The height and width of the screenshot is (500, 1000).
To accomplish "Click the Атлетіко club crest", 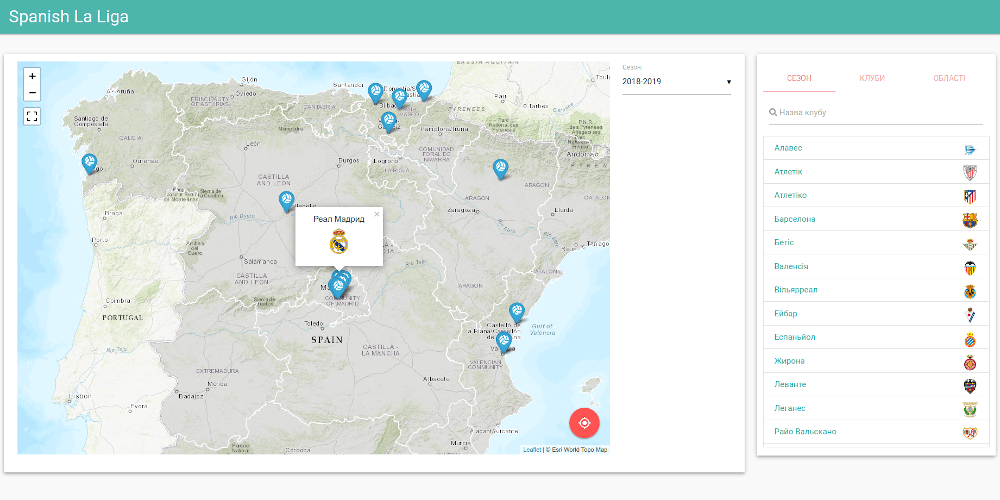I will pyautogui.click(x=970, y=196).
